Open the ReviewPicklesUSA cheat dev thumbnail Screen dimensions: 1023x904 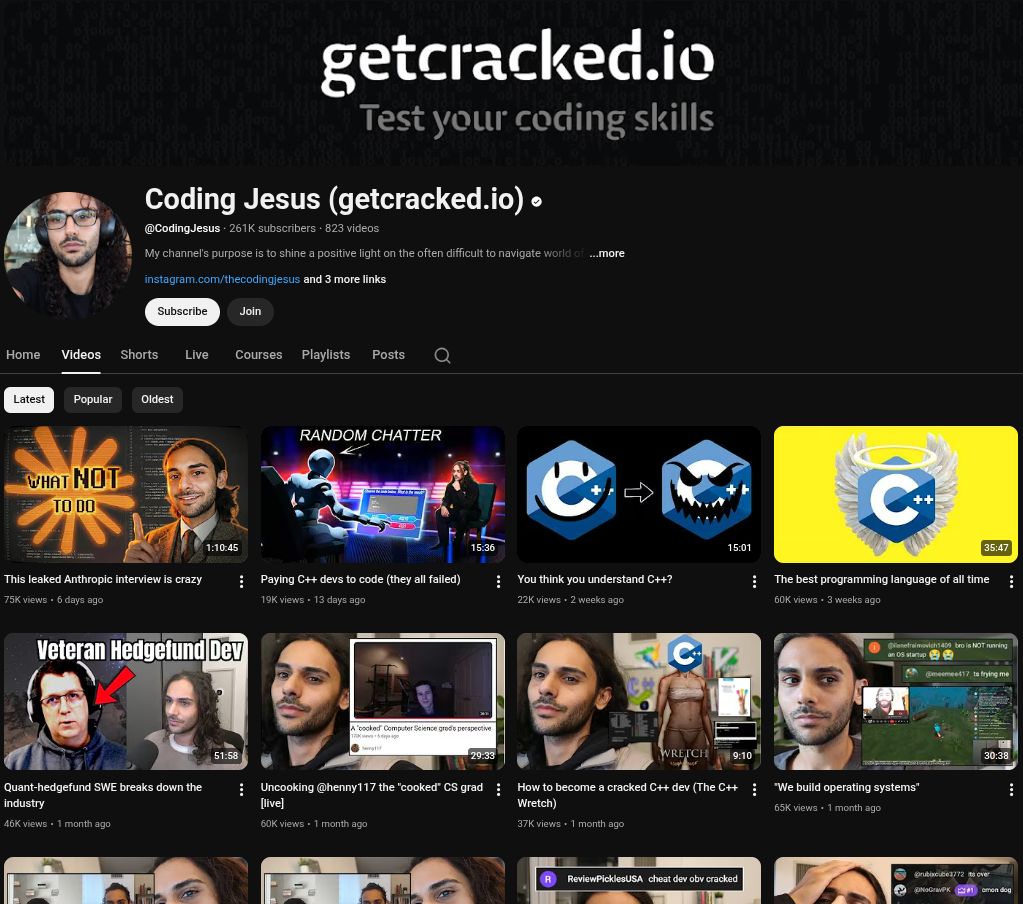tap(639, 881)
